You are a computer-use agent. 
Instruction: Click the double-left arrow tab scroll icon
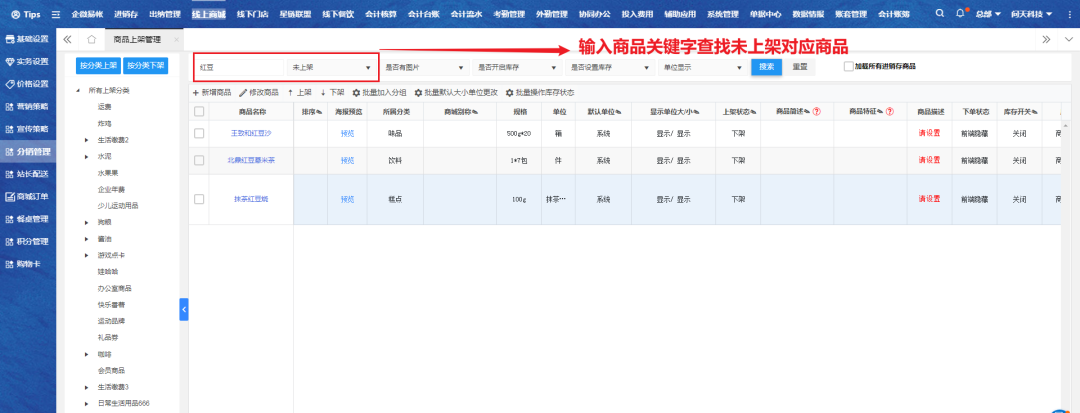click(67, 39)
